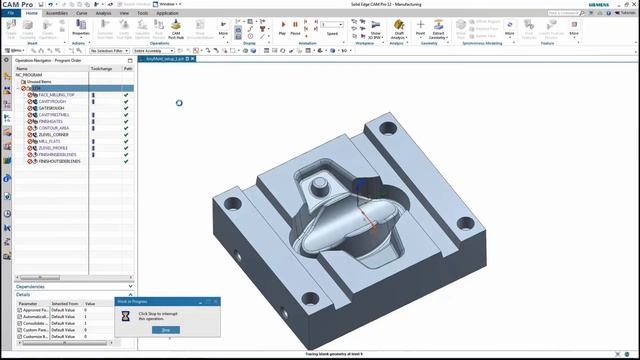Open Operations group More dropdown

click(x=223, y=29)
